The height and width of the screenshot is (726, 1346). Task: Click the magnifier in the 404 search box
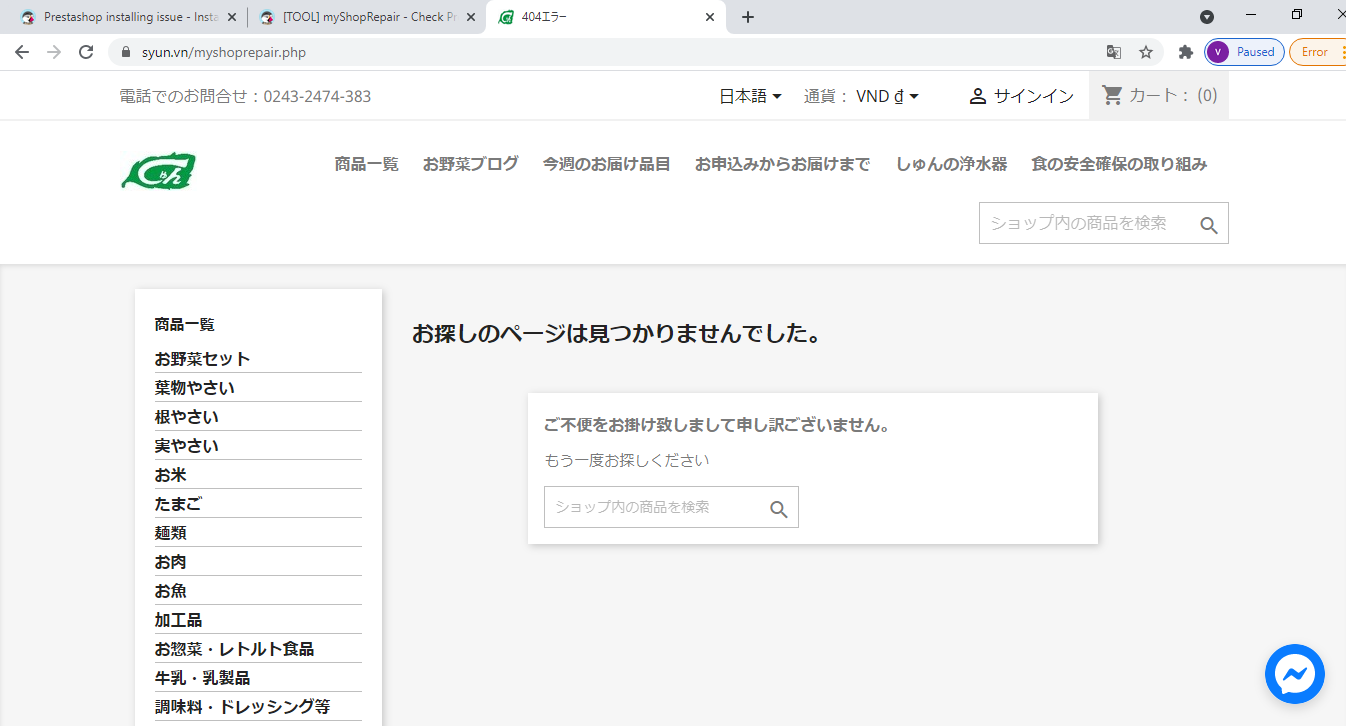779,509
